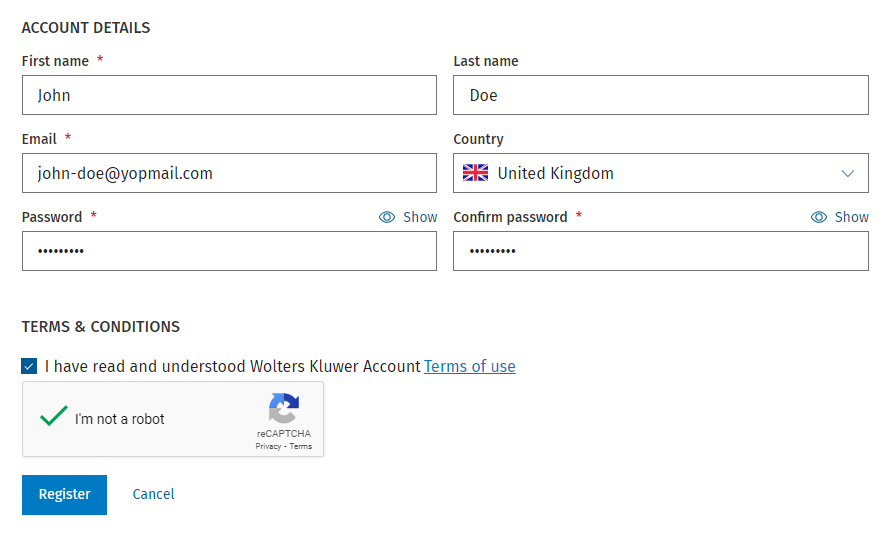Viewport: 889px width, 535px height.
Task: Submit the form with Register button
Action: pyautogui.click(x=65, y=495)
